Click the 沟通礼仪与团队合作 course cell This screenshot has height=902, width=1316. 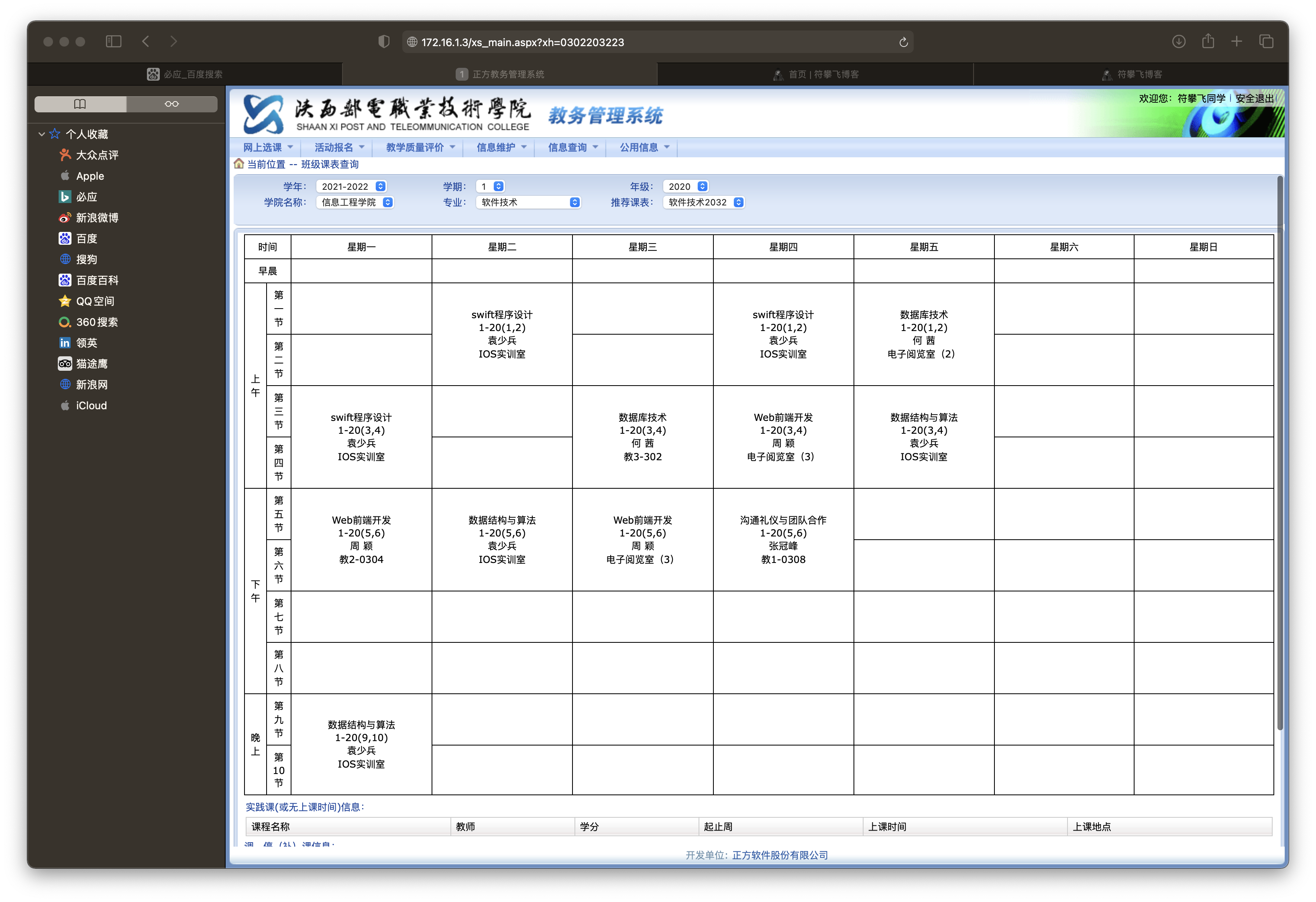tap(783, 539)
